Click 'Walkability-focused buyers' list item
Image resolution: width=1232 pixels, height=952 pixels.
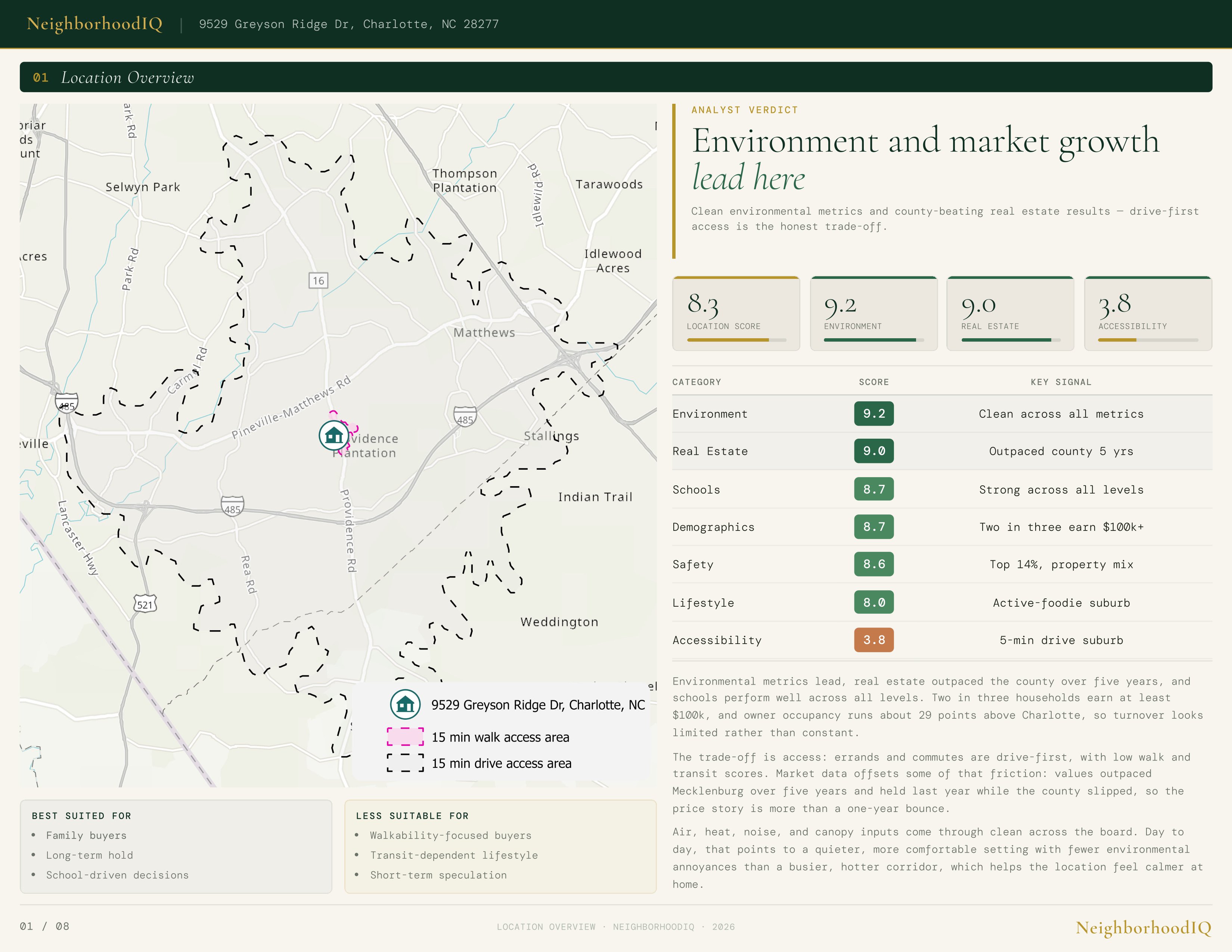coord(451,835)
